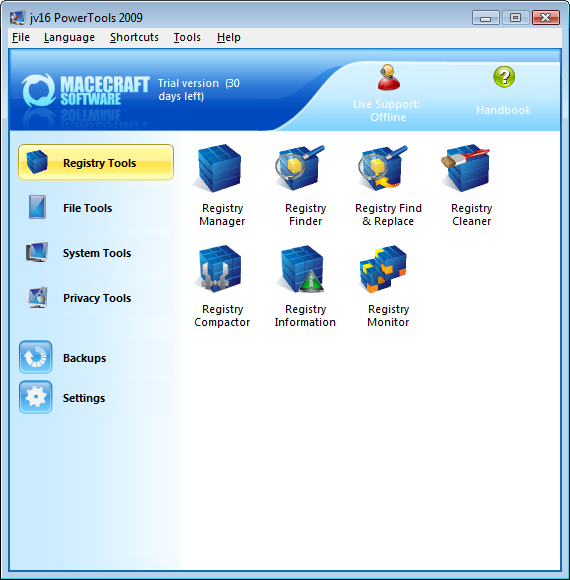Viewport: 570px width, 580px height.
Task: Open the Handbook question mark icon
Action: tap(504, 77)
